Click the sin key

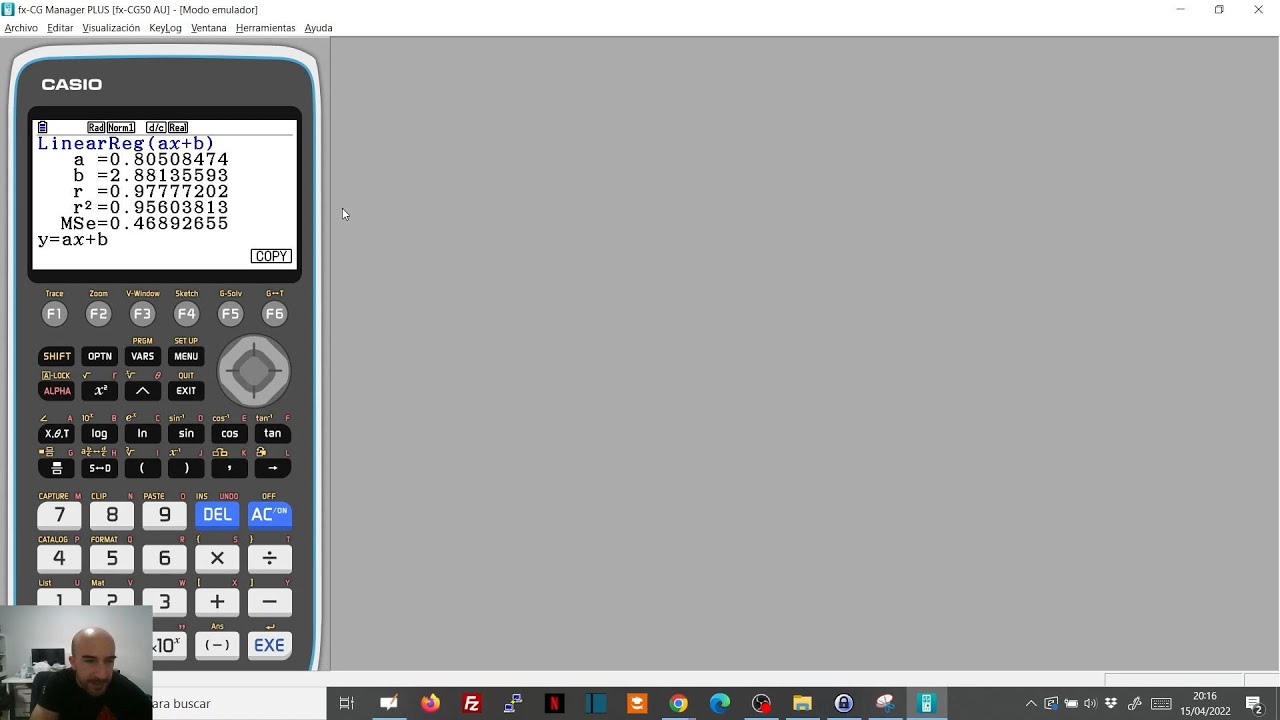click(186, 433)
